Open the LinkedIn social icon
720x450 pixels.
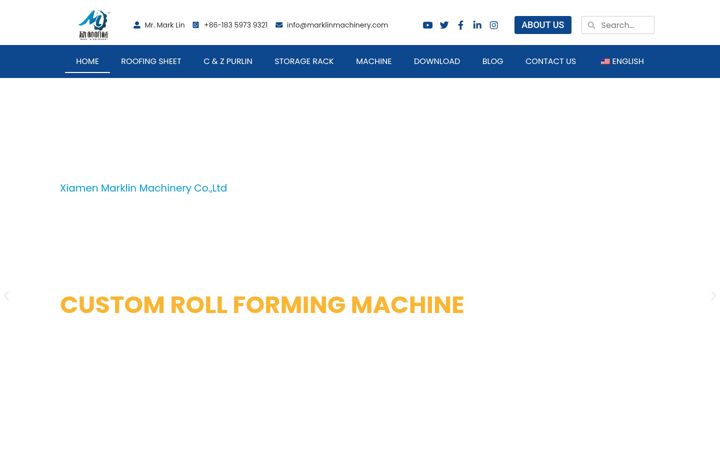pos(477,25)
